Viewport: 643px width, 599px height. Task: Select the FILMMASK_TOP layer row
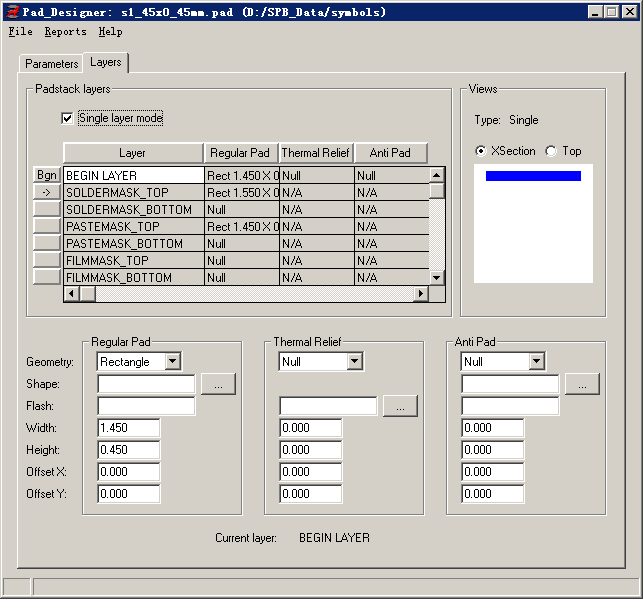(x=134, y=261)
